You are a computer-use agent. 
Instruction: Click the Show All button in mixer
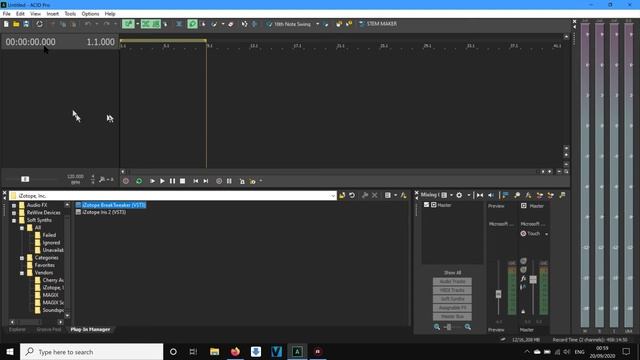coord(452,273)
